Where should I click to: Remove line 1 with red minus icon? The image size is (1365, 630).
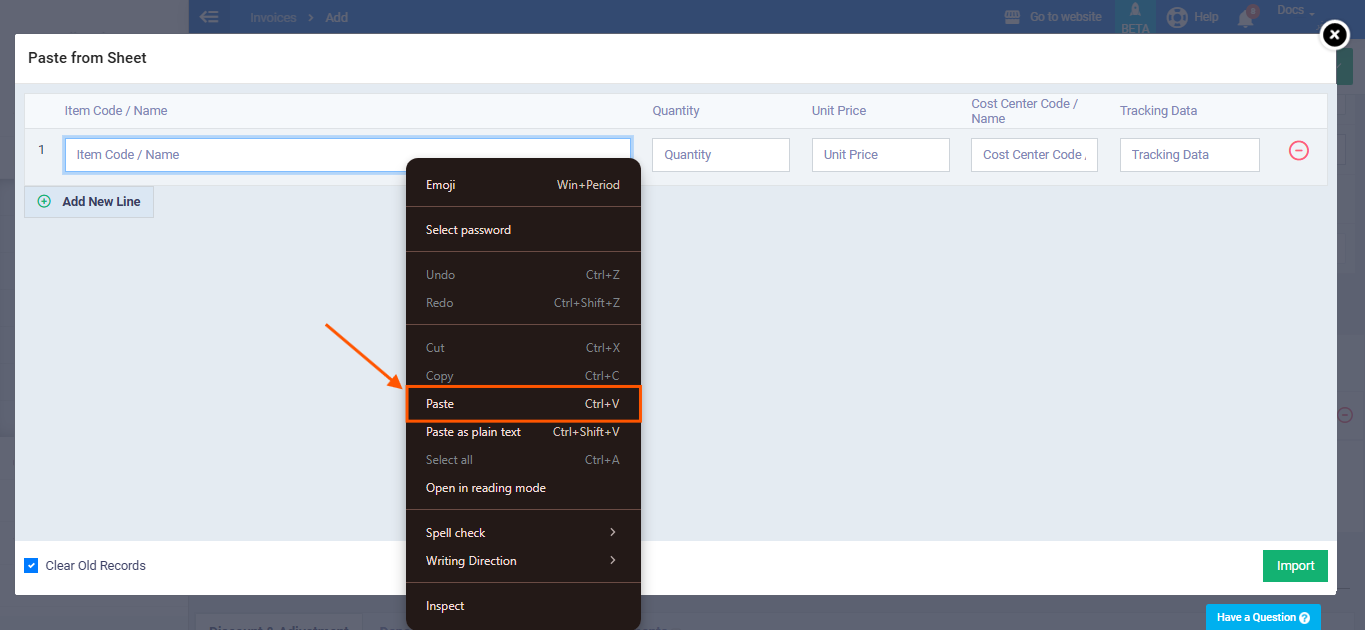click(x=1298, y=151)
